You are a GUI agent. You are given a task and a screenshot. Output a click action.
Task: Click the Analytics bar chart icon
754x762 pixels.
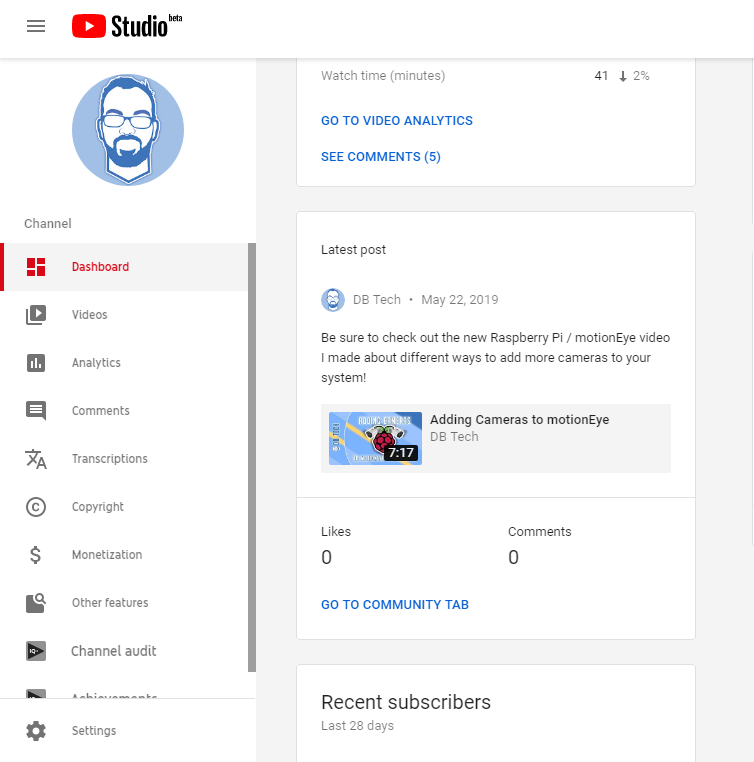point(36,363)
